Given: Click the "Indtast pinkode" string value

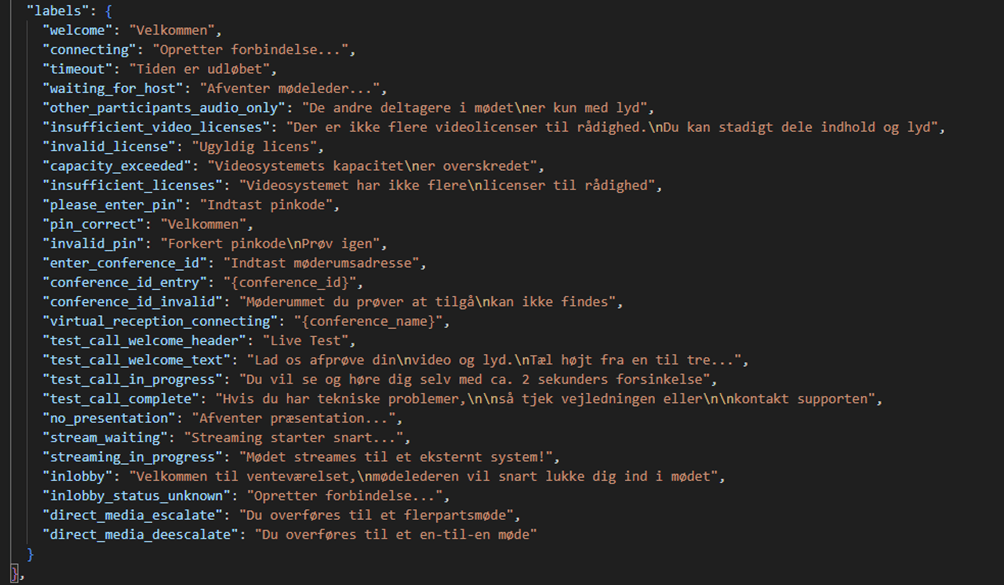Looking at the screenshot, I should (271, 205).
